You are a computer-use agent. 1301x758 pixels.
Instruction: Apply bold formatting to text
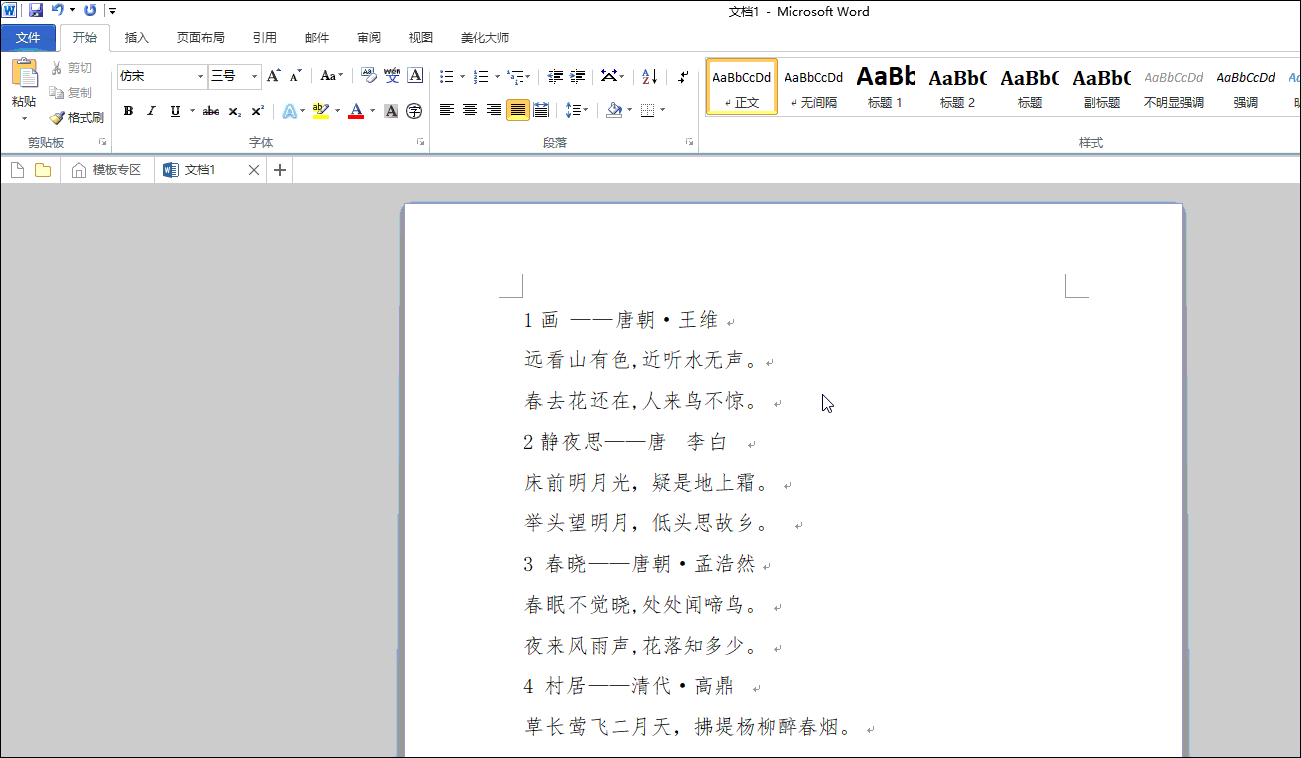128,110
